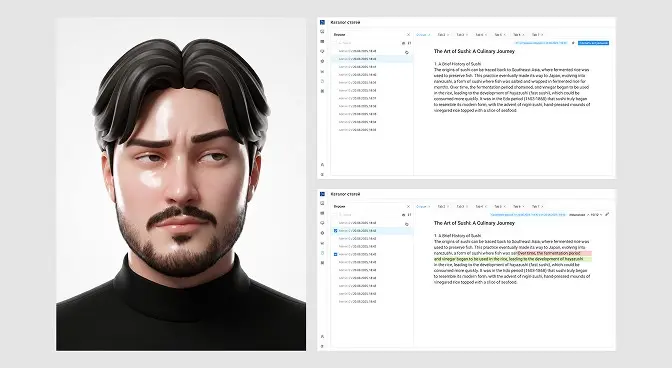Open the user profile icon in lower sidebar
The image size is (672, 368).
pyautogui.click(x=322, y=337)
